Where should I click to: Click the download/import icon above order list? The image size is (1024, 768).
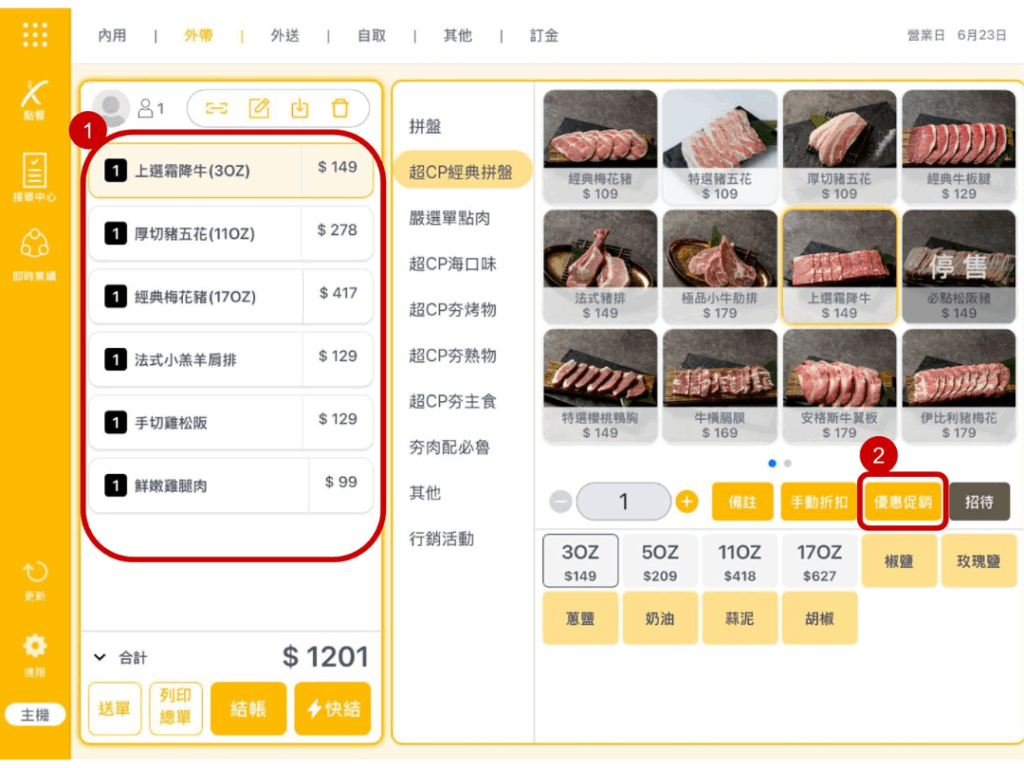[x=300, y=108]
